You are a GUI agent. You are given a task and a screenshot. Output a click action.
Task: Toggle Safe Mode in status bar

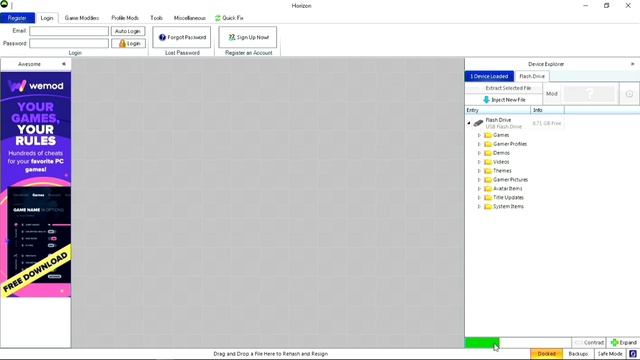[610, 354]
